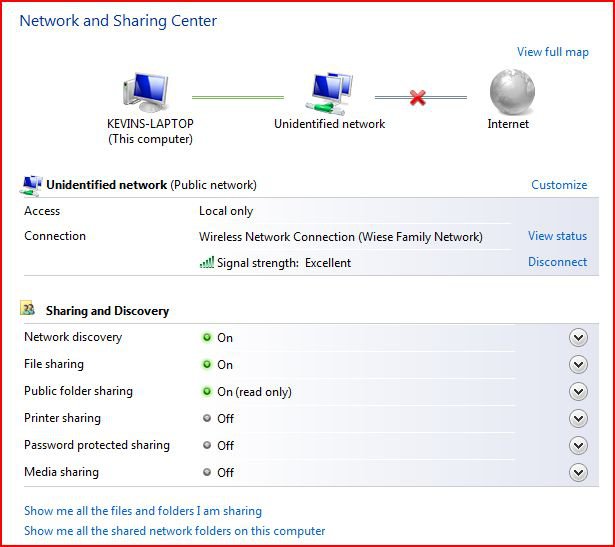Image resolution: width=615 pixels, height=547 pixels.
Task: Click the small Unidentified network header icon
Action: pyautogui.click(x=31, y=185)
